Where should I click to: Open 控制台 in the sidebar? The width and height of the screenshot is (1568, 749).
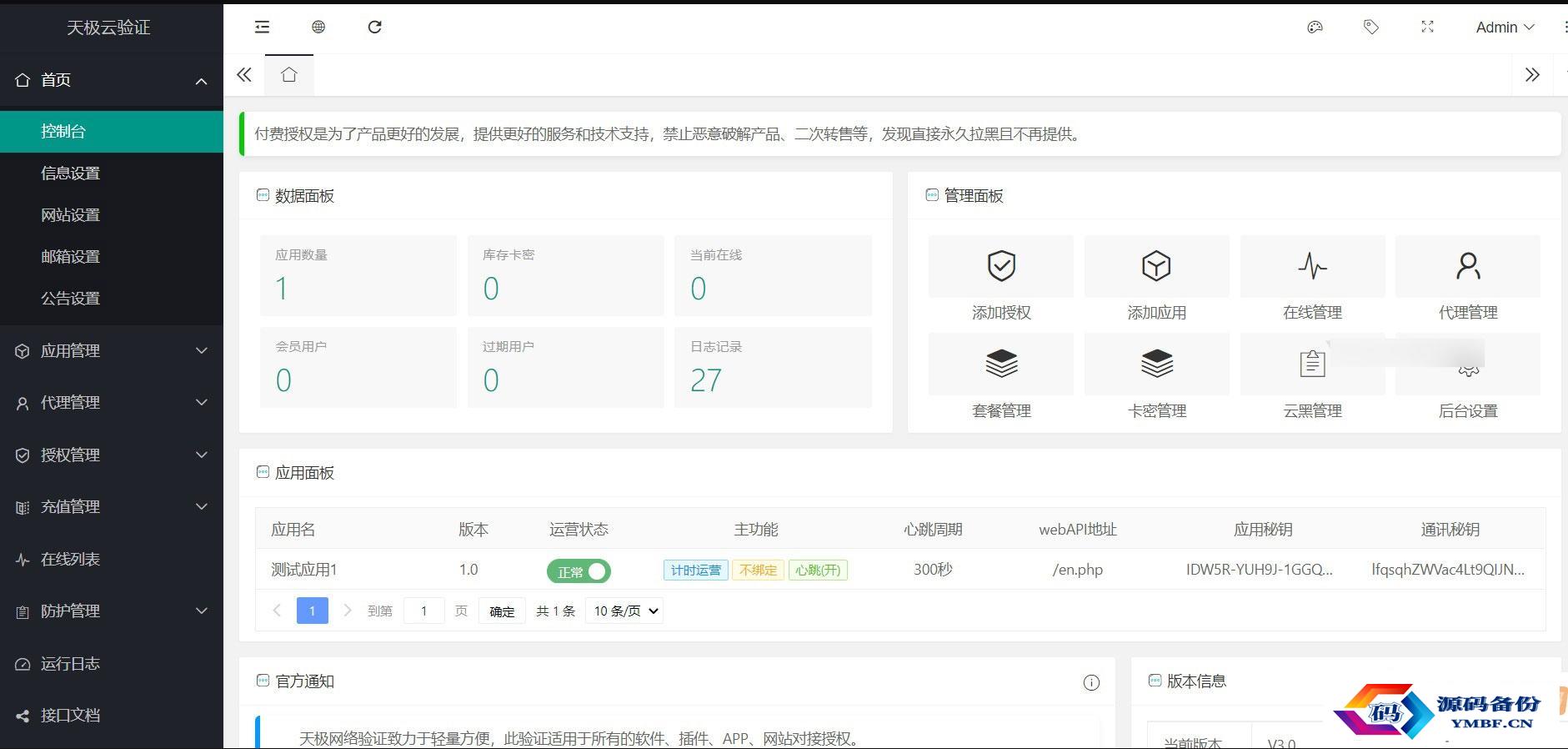click(112, 131)
